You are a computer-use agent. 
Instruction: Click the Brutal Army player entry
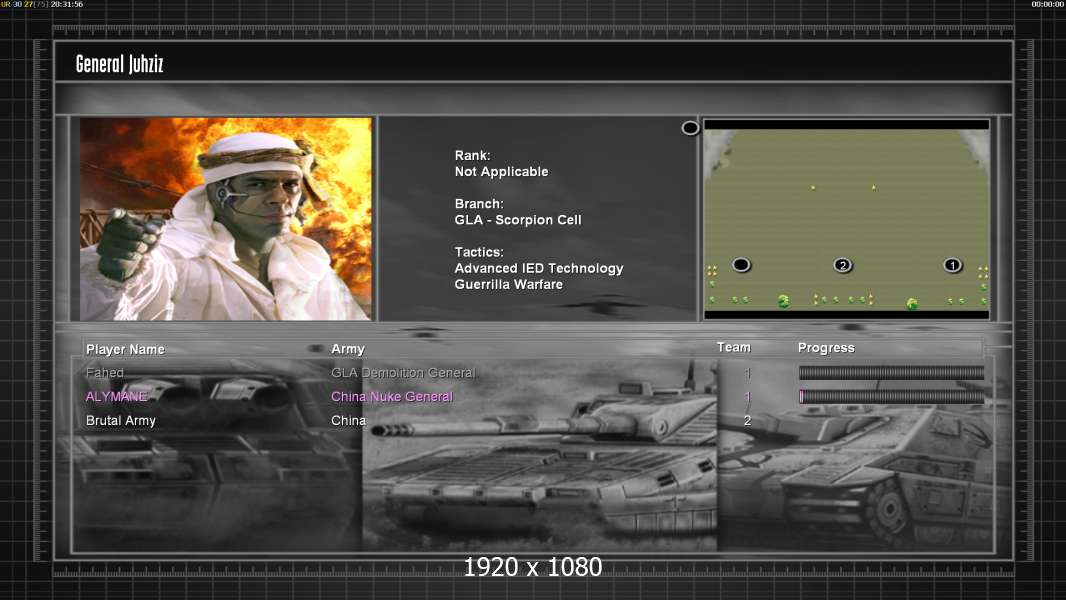[x=121, y=421]
